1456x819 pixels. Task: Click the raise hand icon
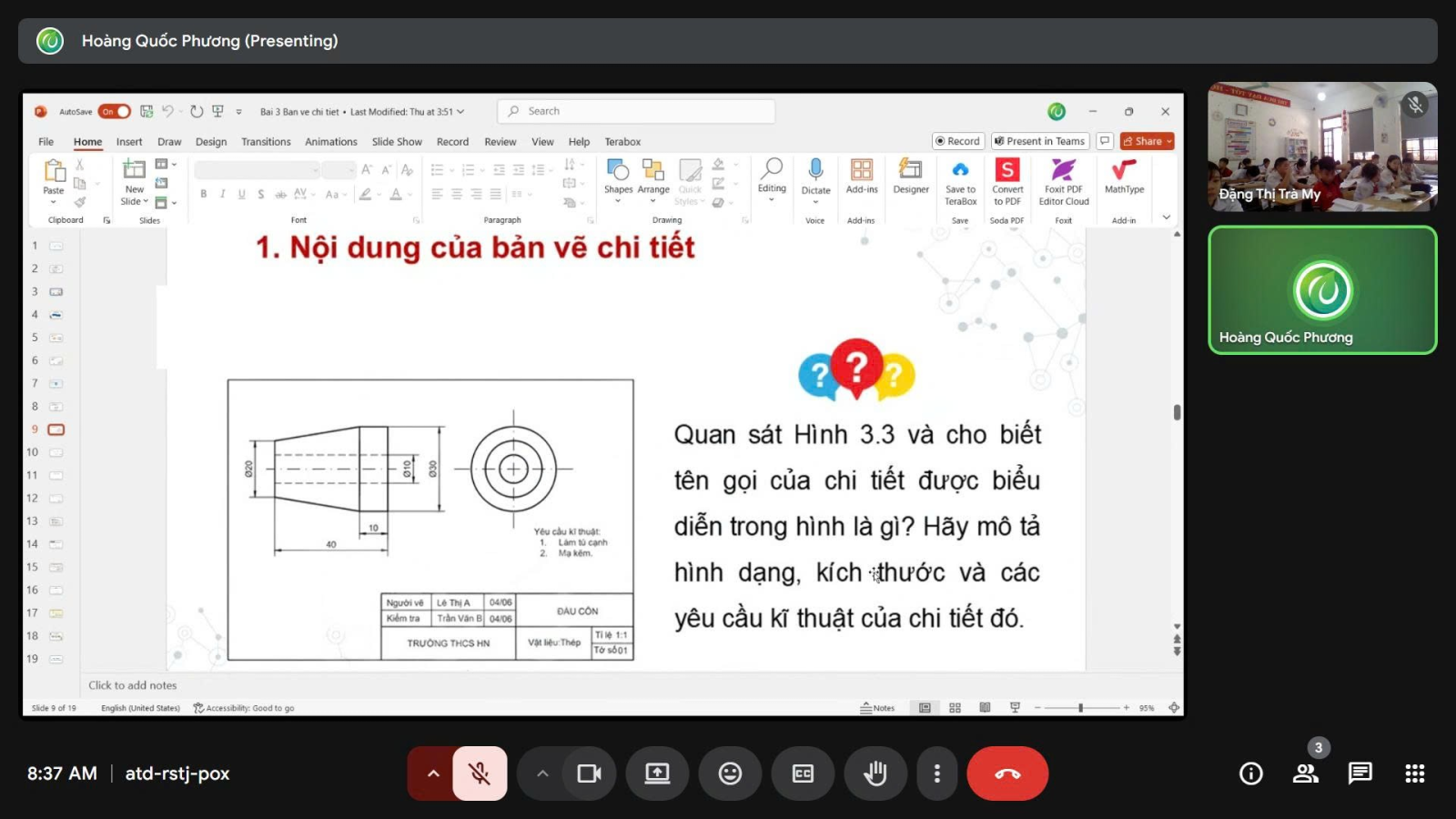[875, 773]
